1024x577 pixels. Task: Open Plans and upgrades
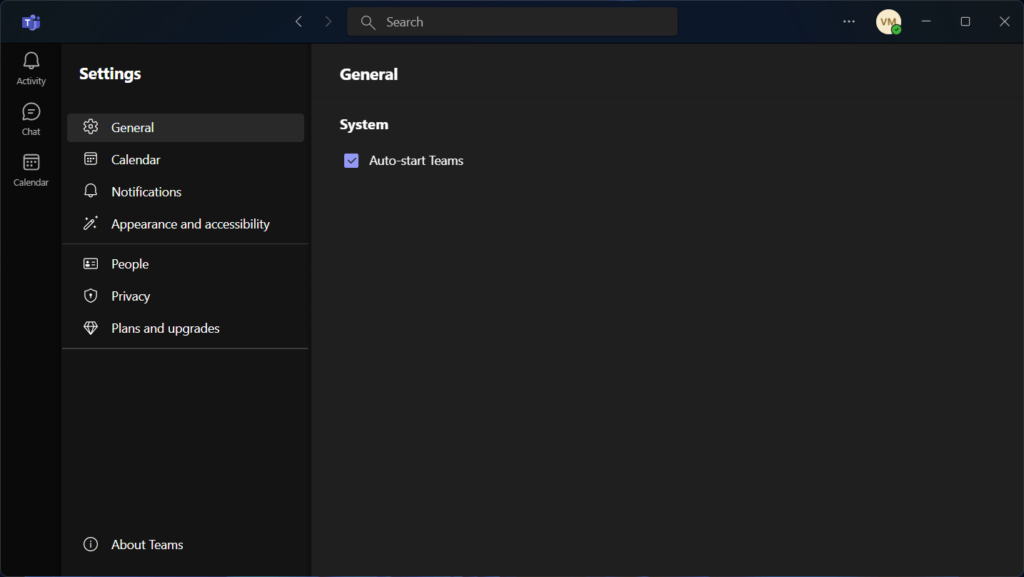click(185, 328)
